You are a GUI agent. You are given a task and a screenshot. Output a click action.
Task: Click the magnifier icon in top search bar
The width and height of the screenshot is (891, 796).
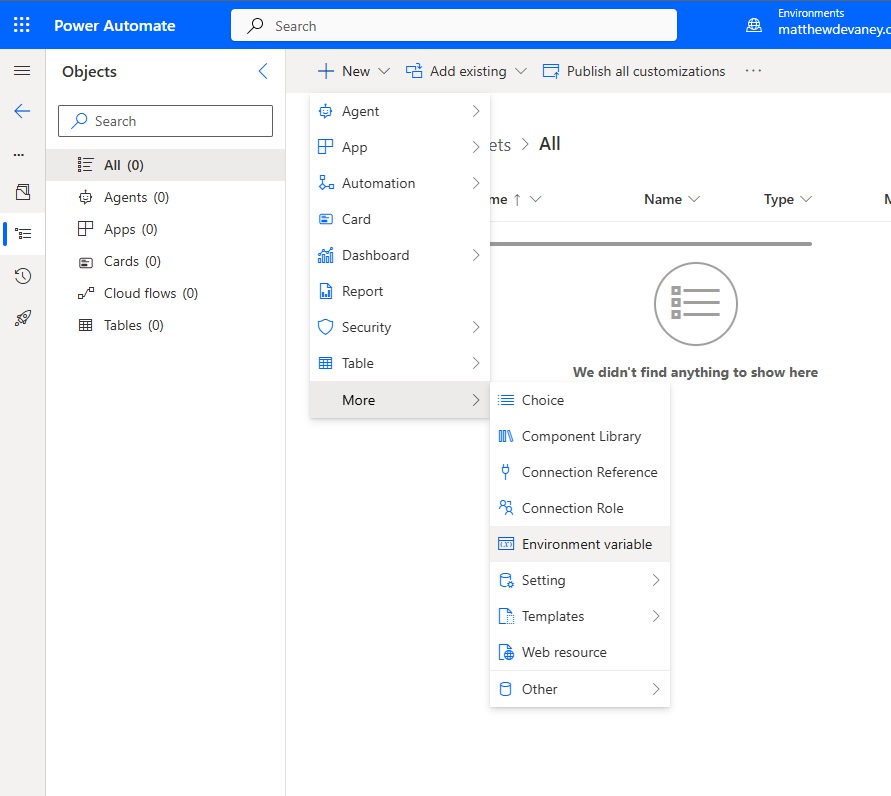coord(255,26)
